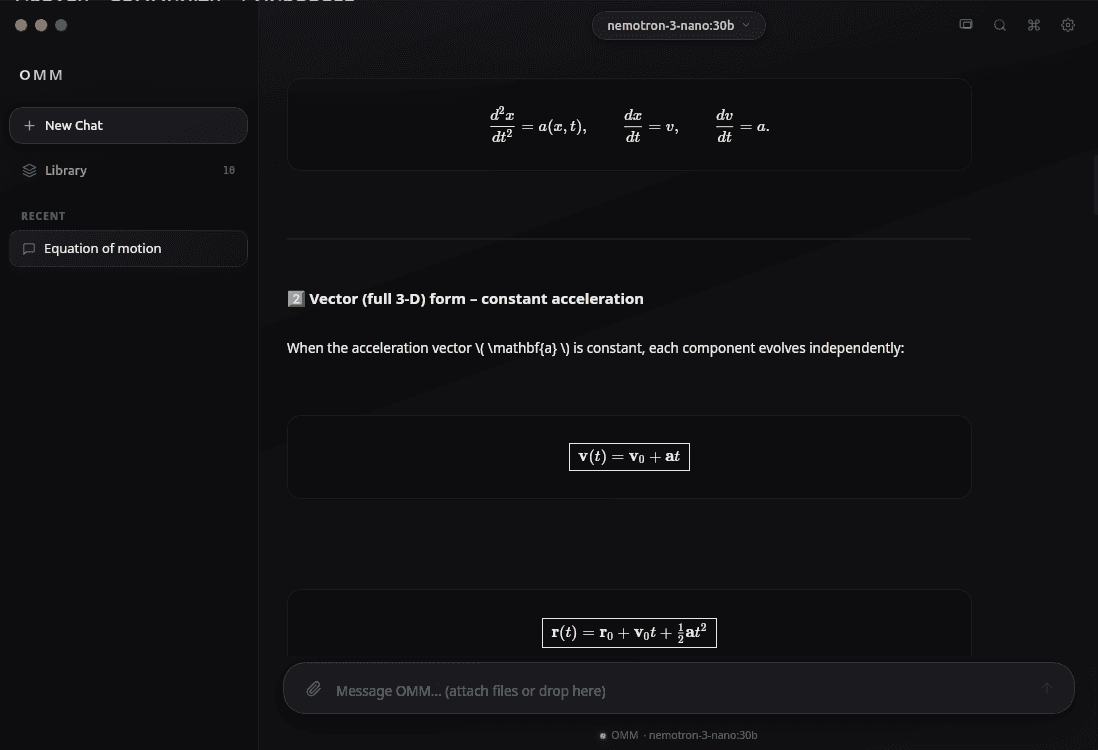
Task: Click the OMM heading in the sidebar
Action: click(x=41, y=75)
